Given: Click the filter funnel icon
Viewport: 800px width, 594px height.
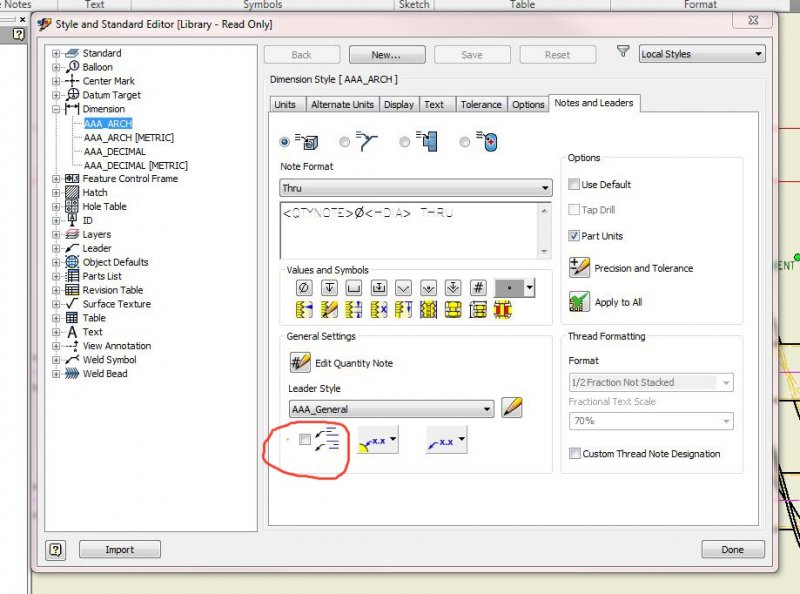Looking at the screenshot, I should 623,51.
